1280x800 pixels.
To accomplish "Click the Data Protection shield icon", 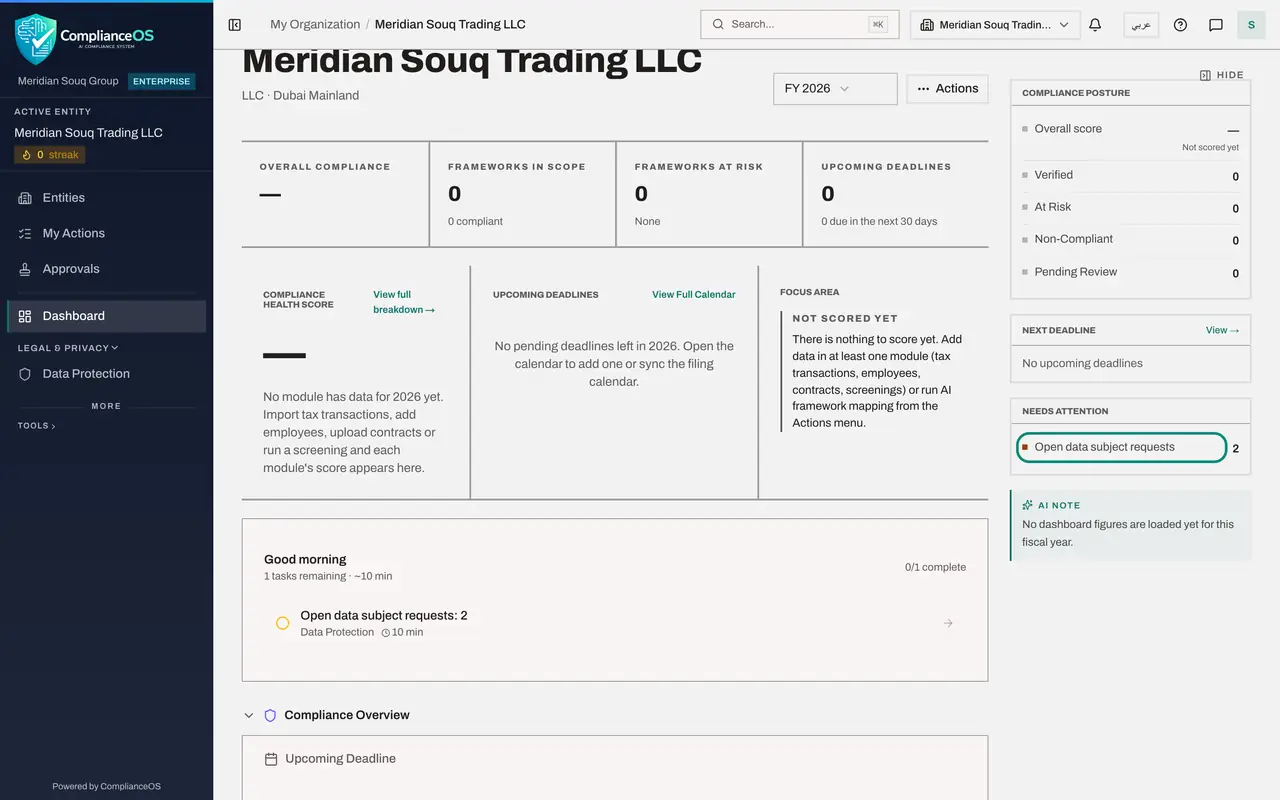I will point(25,374).
